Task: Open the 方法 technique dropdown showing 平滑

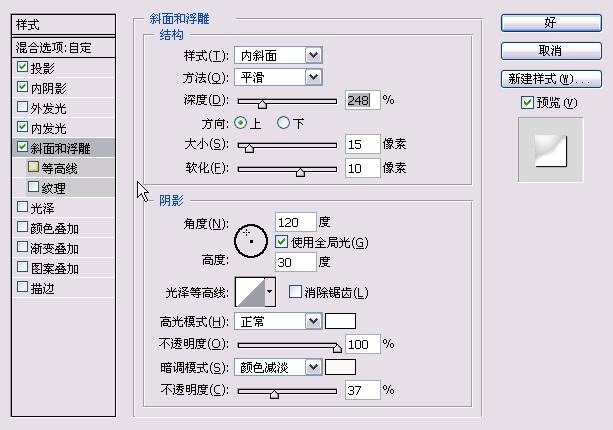Action: click(x=278, y=77)
